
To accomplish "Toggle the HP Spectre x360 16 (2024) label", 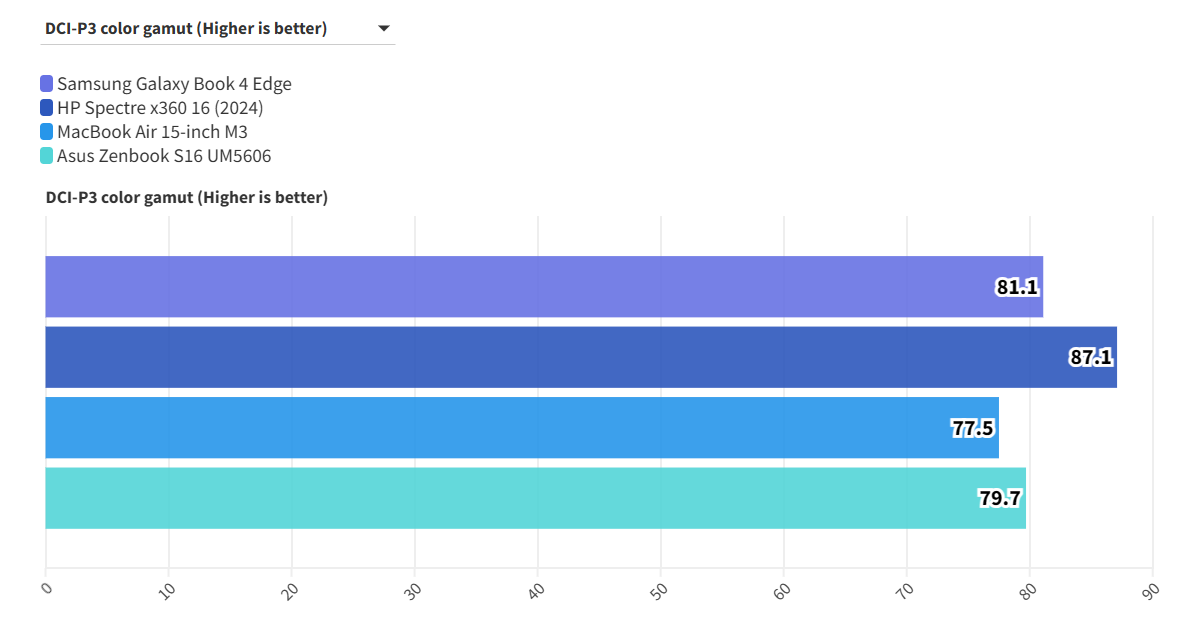I will (160, 108).
